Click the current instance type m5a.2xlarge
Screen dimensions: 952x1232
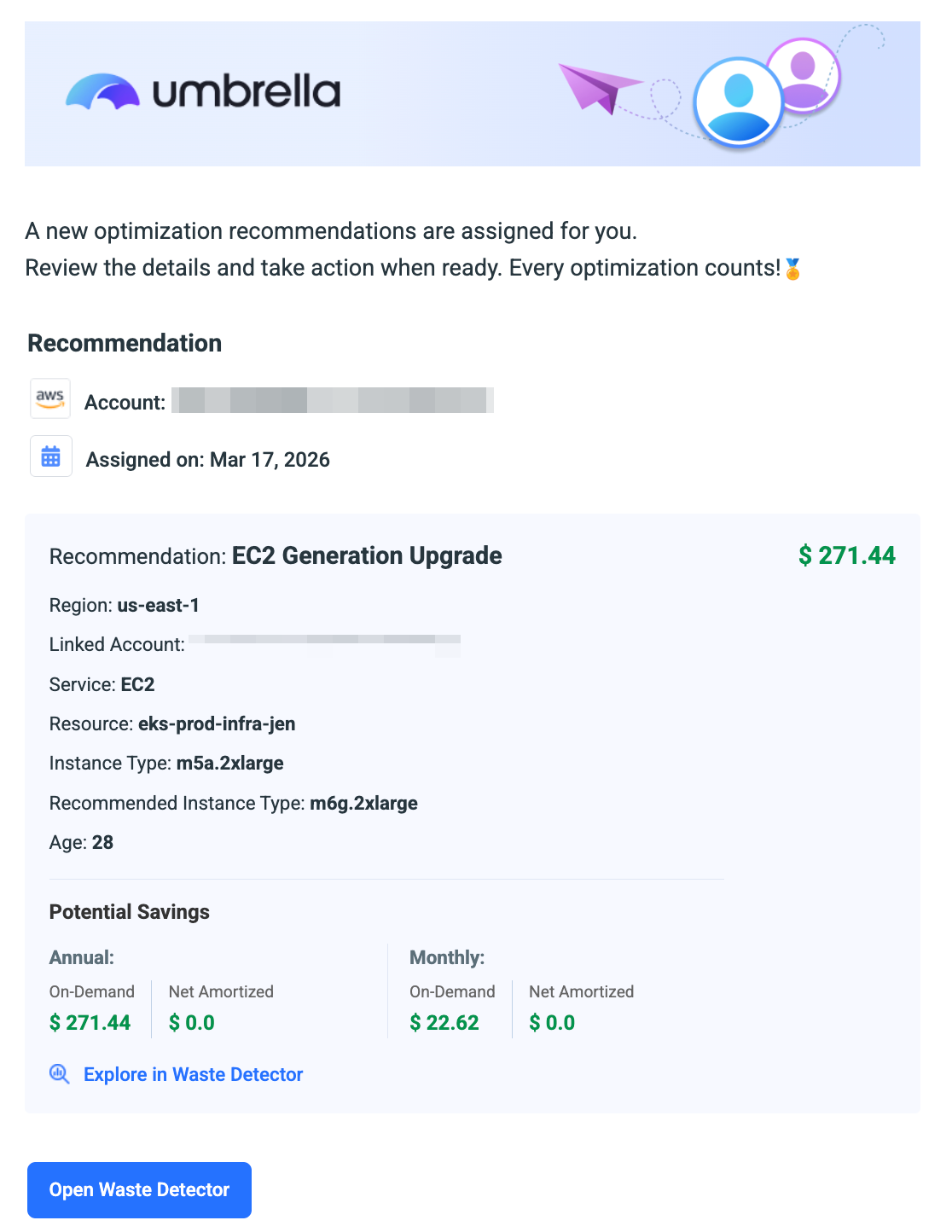point(229,763)
